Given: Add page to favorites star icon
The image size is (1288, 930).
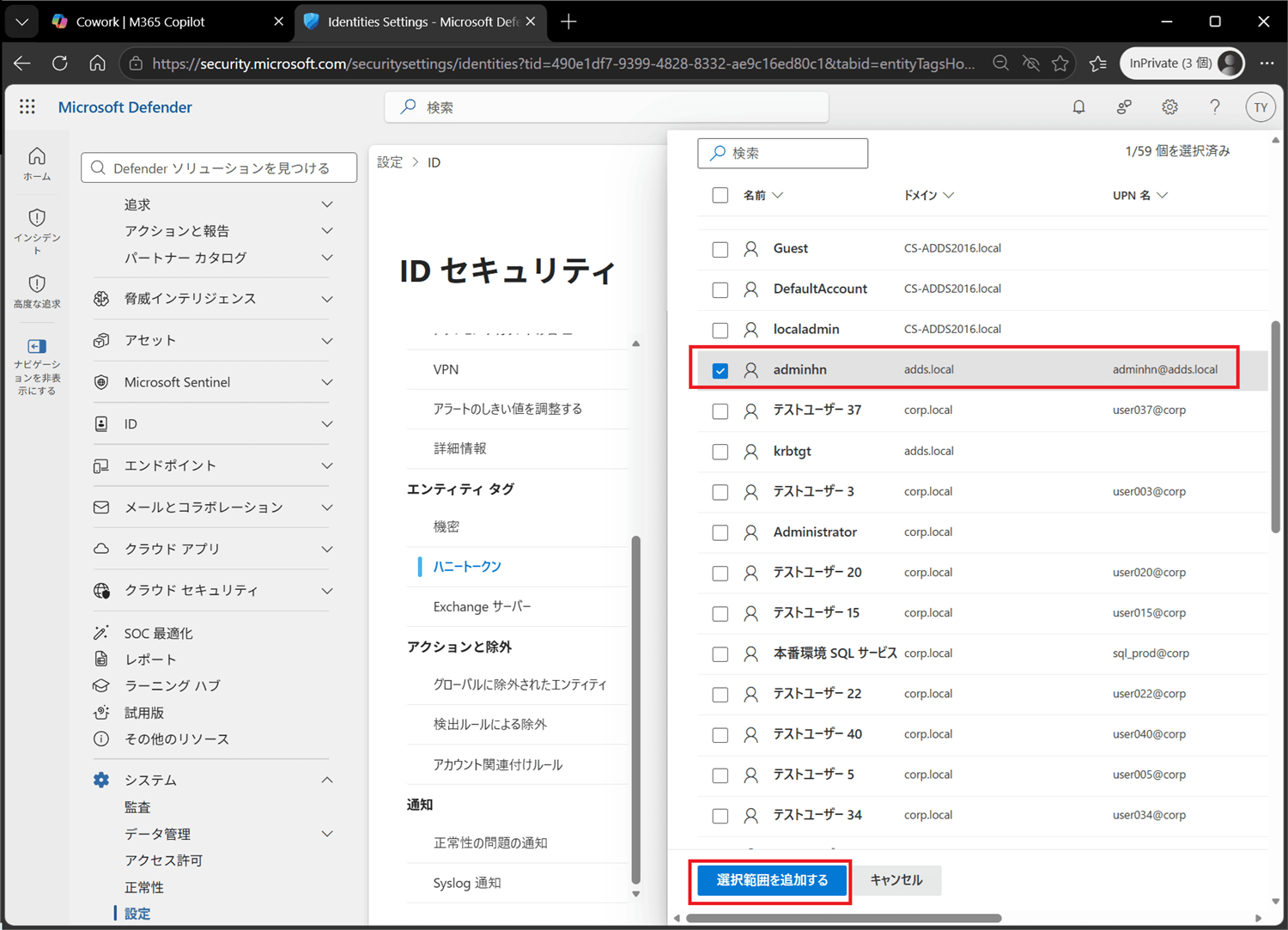Looking at the screenshot, I should (x=1060, y=63).
